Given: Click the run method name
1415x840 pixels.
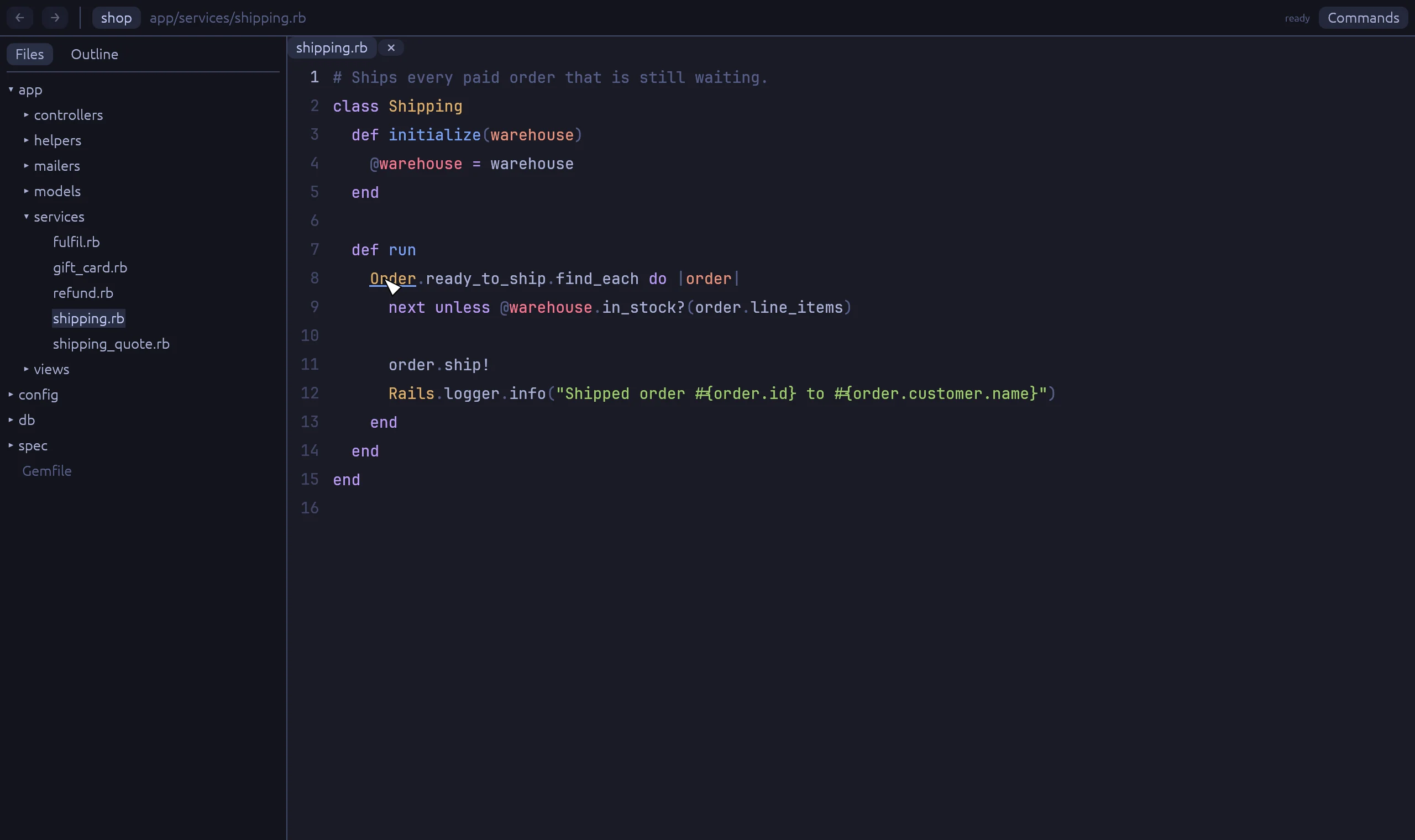Looking at the screenshot, I should 402,250.
